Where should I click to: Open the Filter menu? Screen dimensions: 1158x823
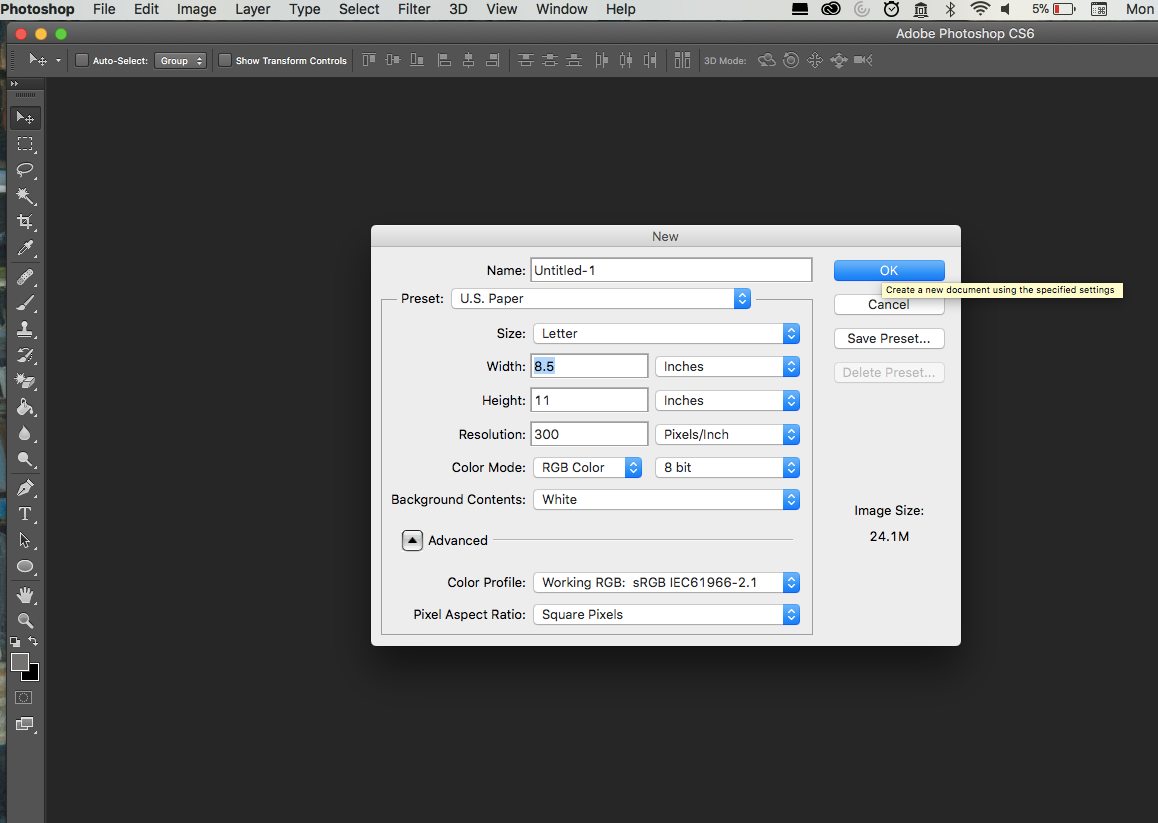coord(414,9)
